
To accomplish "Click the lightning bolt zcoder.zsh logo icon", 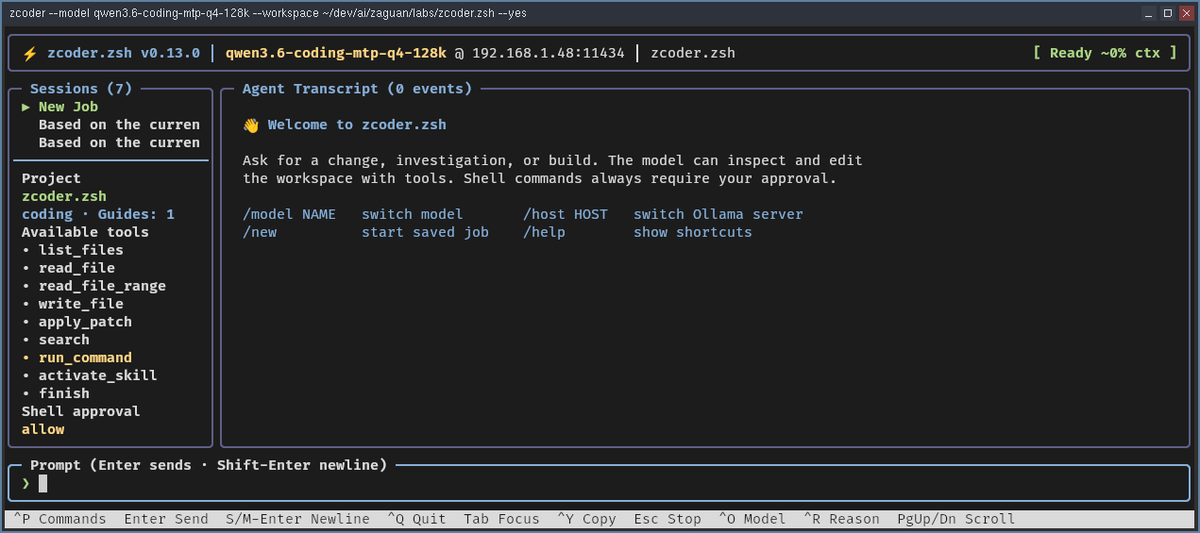I will 30,53.
